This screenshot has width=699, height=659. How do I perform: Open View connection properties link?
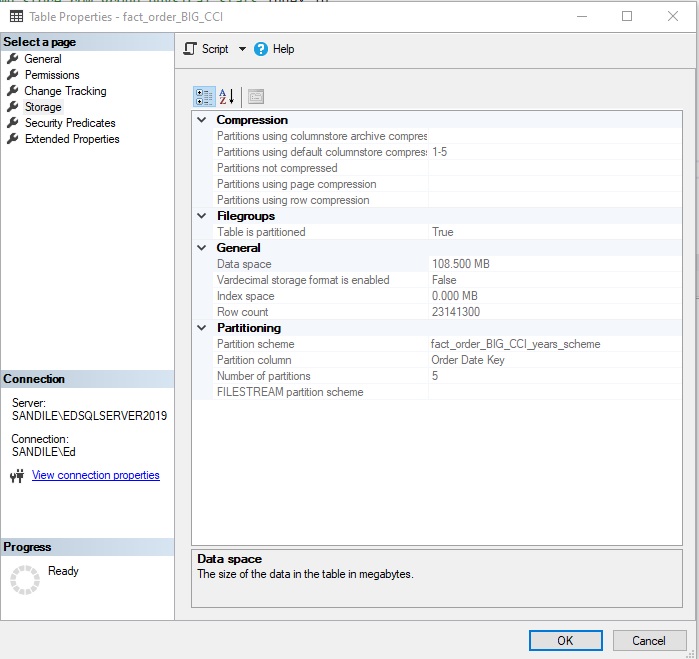click(x=95, y=475)
